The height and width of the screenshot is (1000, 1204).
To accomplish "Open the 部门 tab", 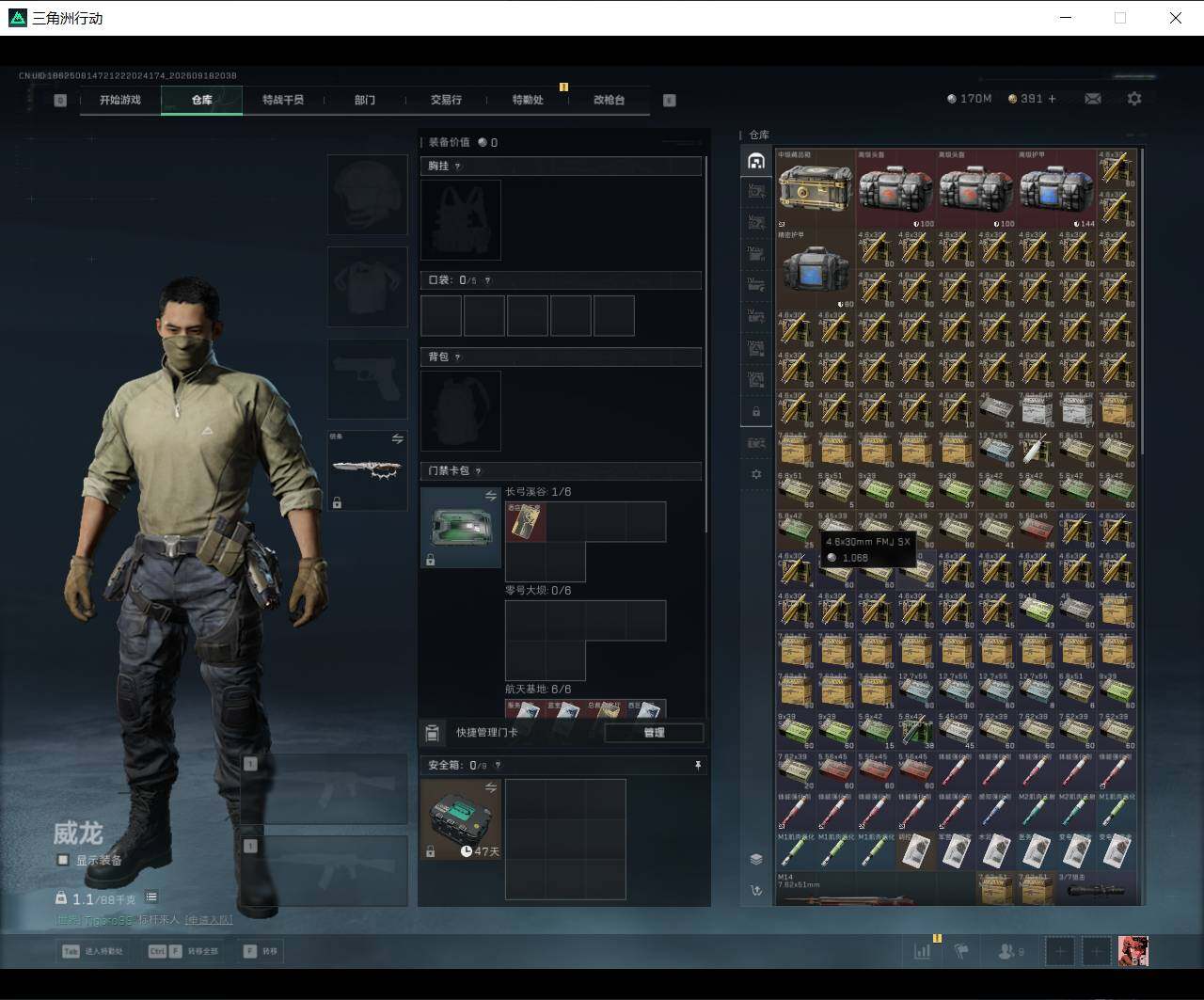I will pos(365,100).
